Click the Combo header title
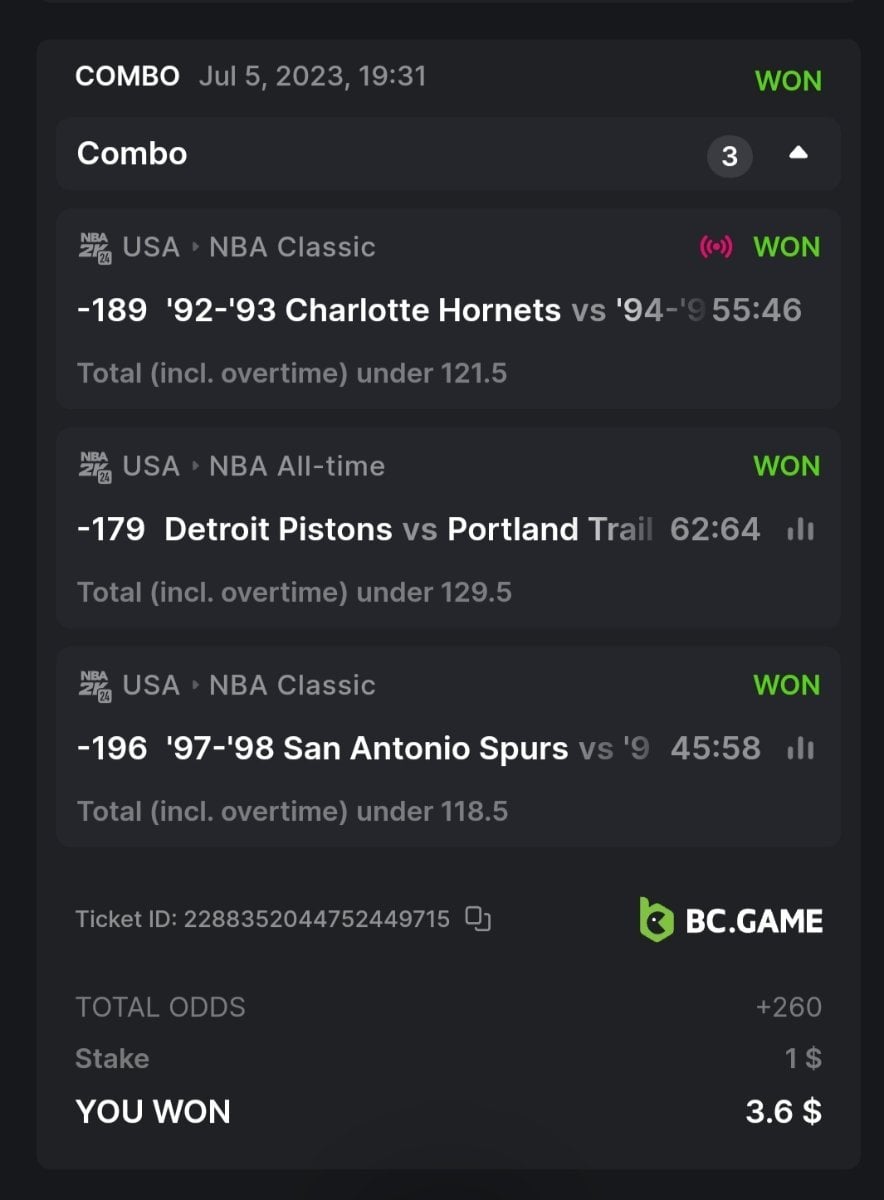 click(132, 154)
